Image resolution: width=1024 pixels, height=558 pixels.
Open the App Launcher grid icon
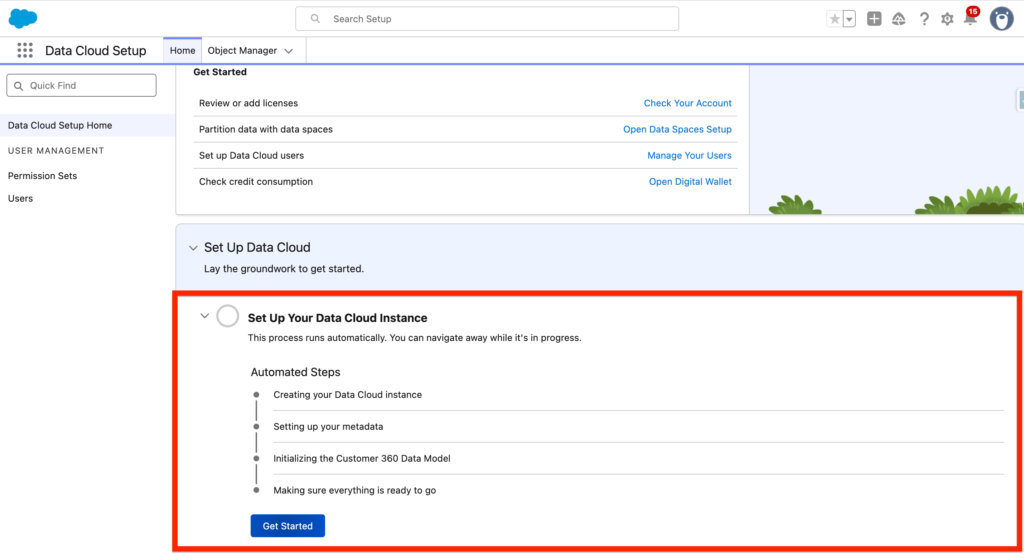[x=25, y=51]
